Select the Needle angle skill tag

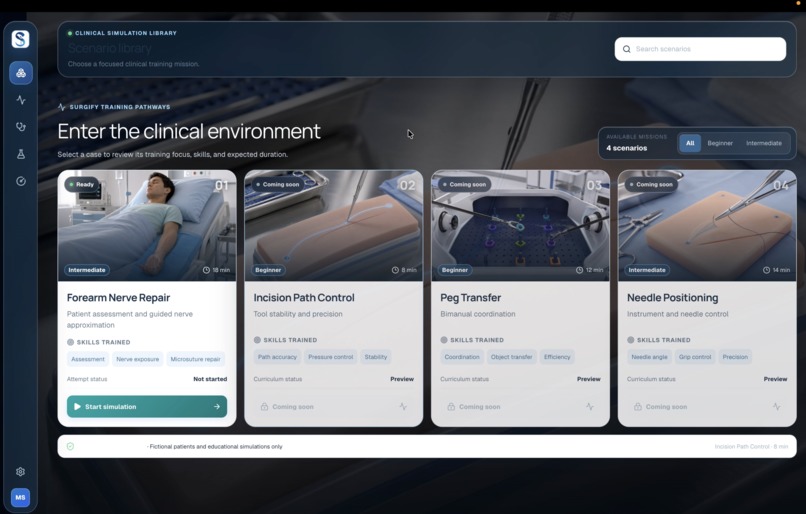tap(649, 357)
